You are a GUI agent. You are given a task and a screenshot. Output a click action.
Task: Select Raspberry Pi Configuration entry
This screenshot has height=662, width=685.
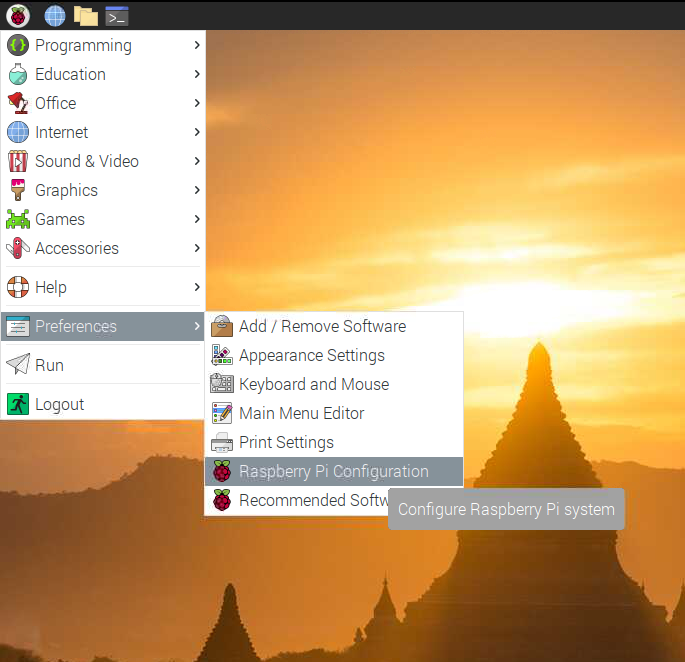pyautogui.click(x=333, y=471)
